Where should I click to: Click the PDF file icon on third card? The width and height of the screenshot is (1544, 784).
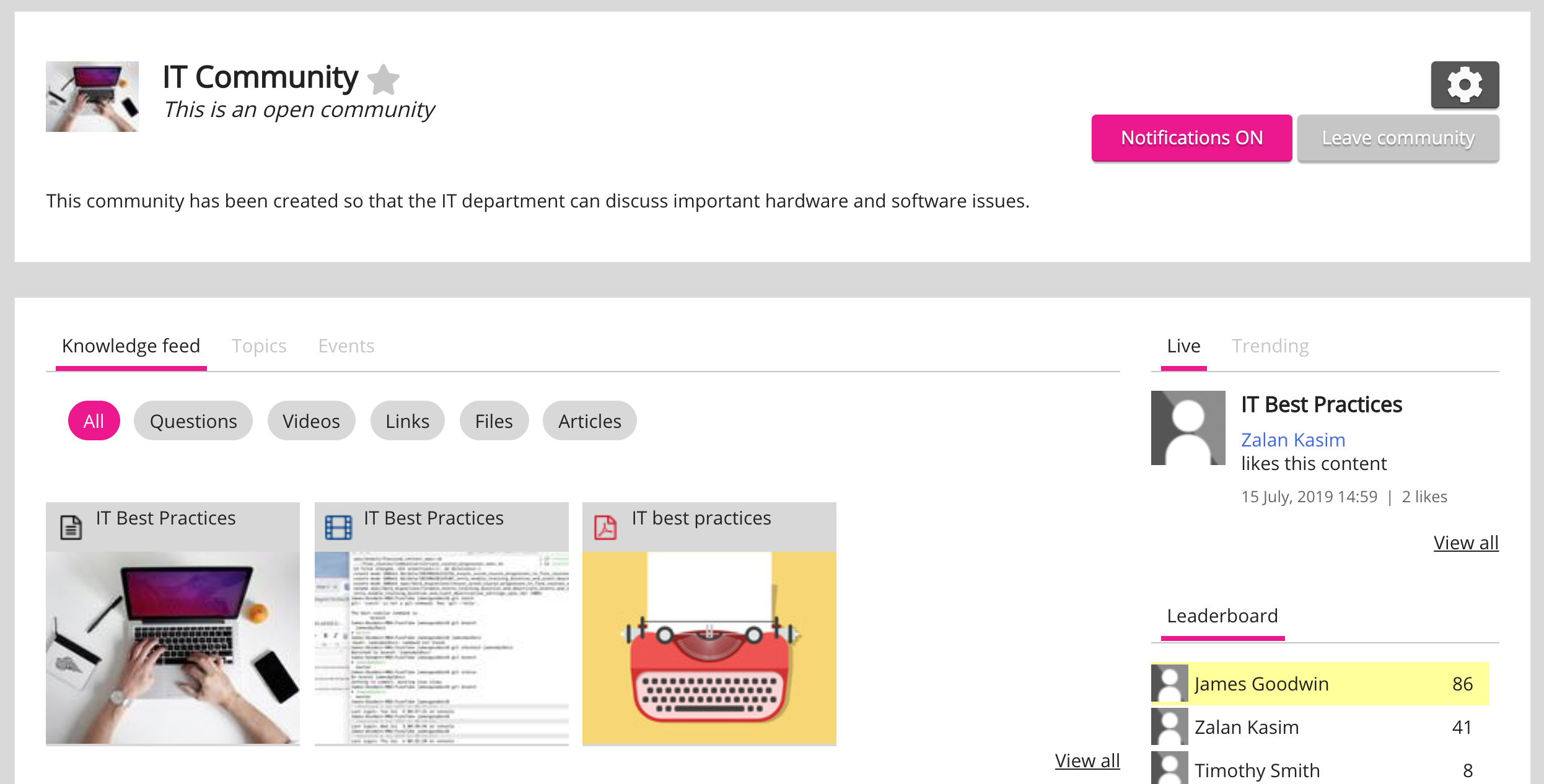click(x=605, y=527)
